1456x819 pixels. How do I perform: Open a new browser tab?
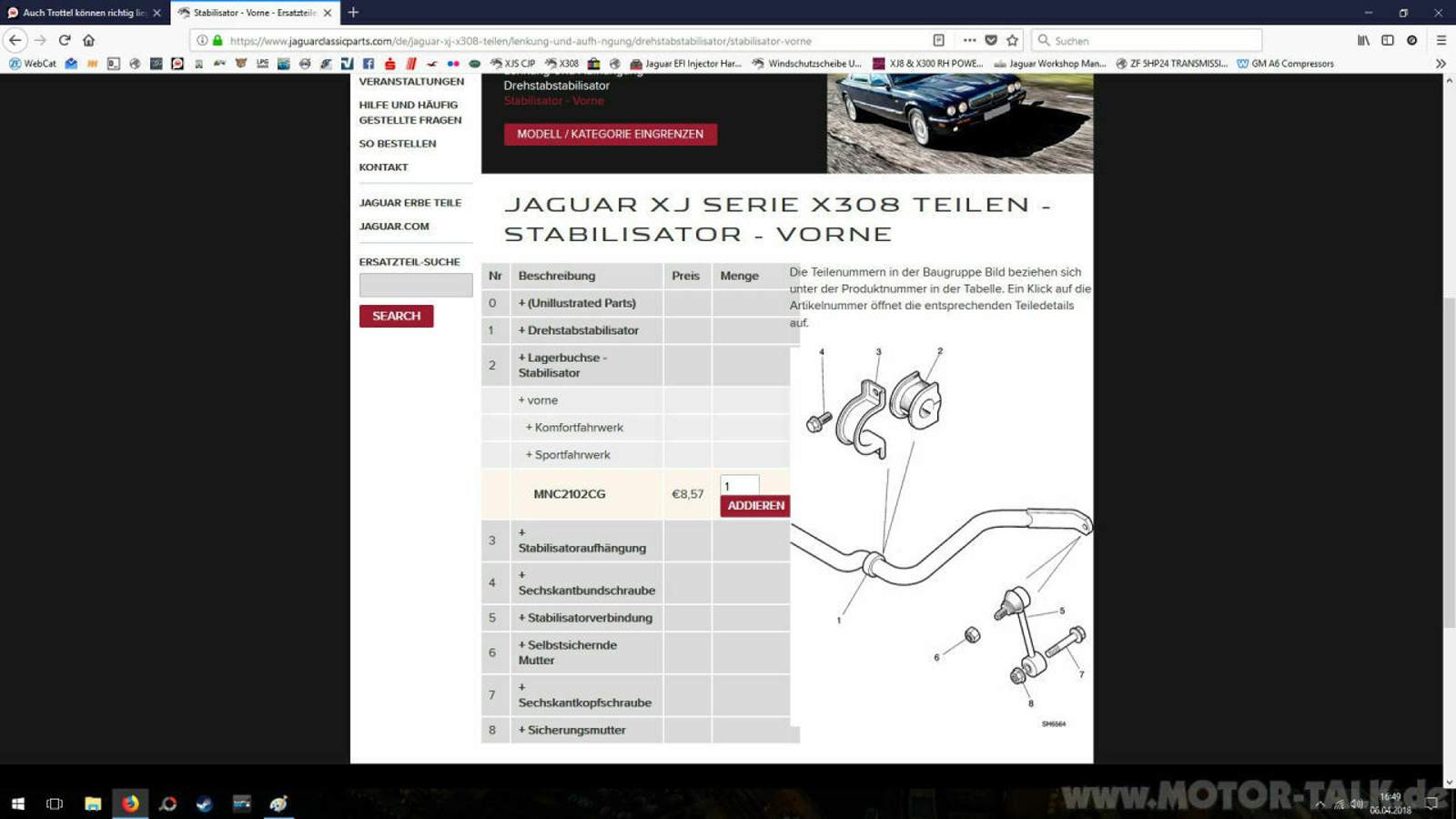click(x=353, y=13)
